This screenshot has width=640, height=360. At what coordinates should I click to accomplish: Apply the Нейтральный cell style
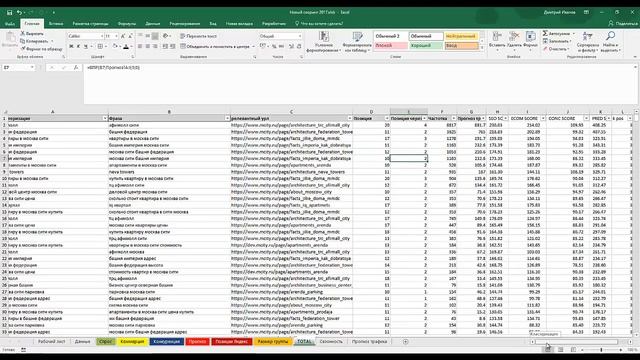point(461,36)
